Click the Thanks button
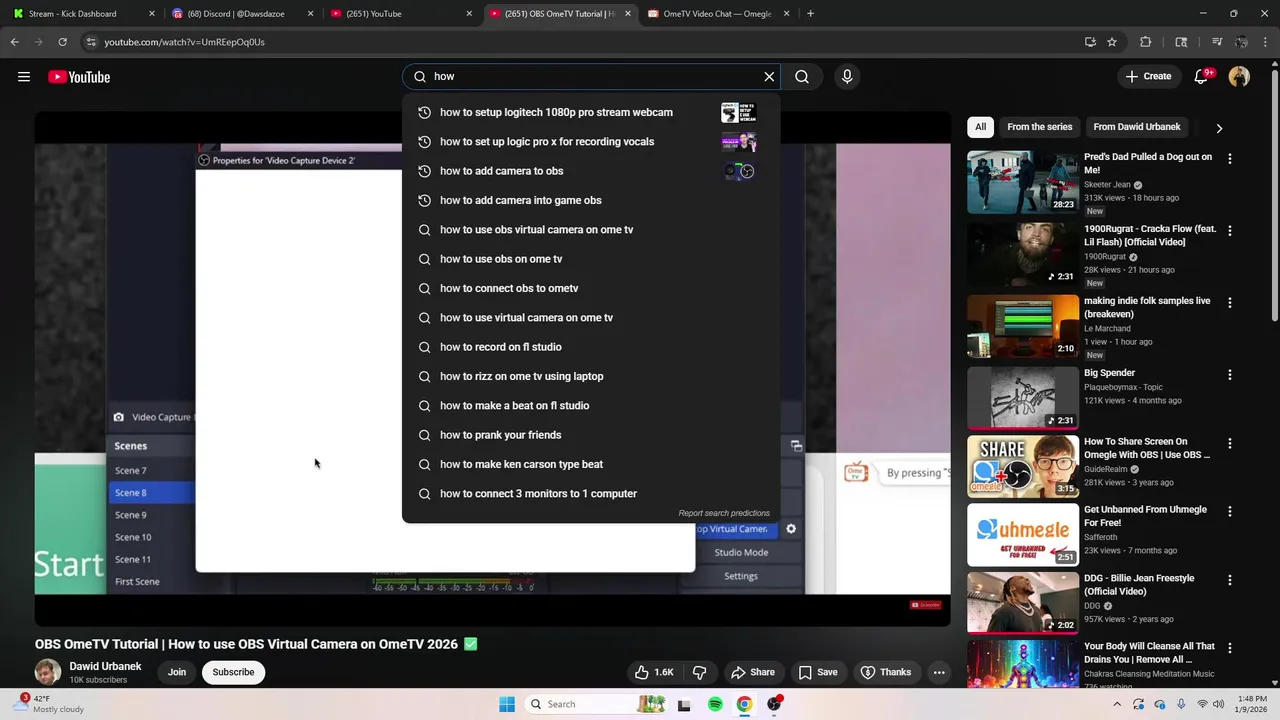The image size is (1280, 720). coord(886,672)
